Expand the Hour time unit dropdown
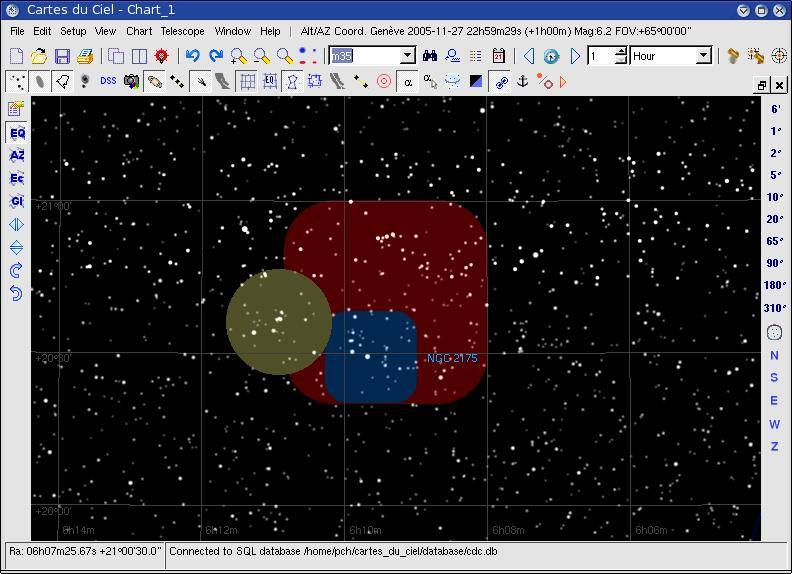Image resolution: width=792 pixels, height=574 pixels. [703, 56]
